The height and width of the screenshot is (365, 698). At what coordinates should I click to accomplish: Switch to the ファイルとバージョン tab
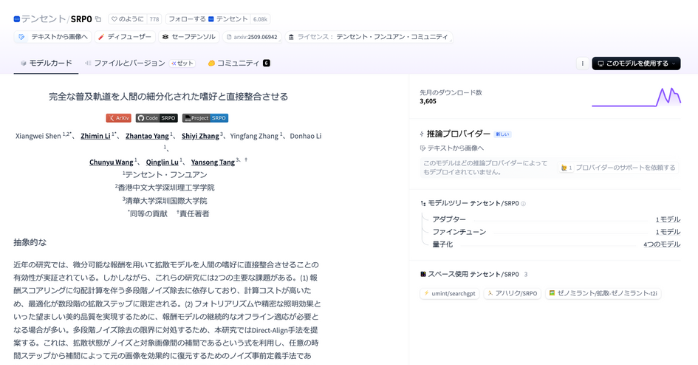point(125,63)
